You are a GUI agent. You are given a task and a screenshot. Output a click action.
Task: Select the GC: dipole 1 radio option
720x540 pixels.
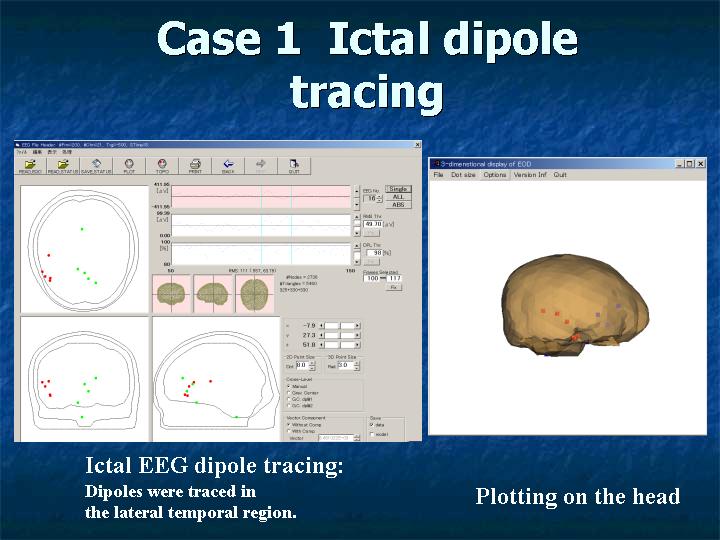click(x=288, y=399)
